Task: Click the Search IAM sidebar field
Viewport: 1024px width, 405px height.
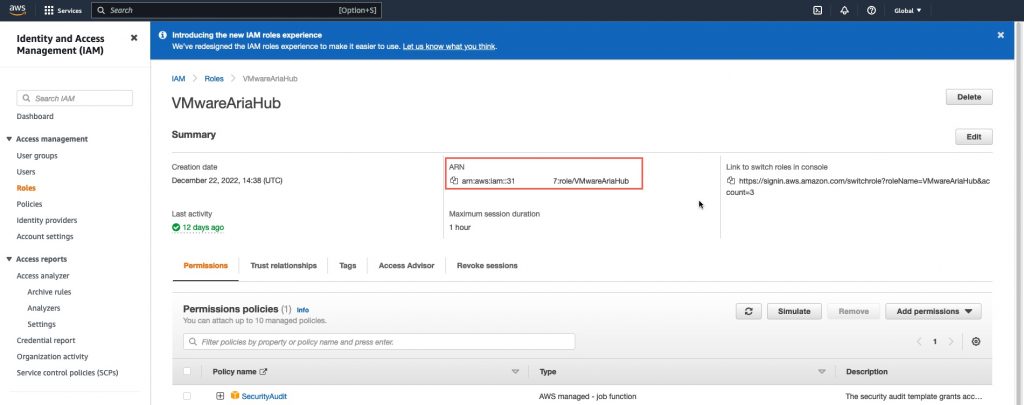Action: (74, 98)
